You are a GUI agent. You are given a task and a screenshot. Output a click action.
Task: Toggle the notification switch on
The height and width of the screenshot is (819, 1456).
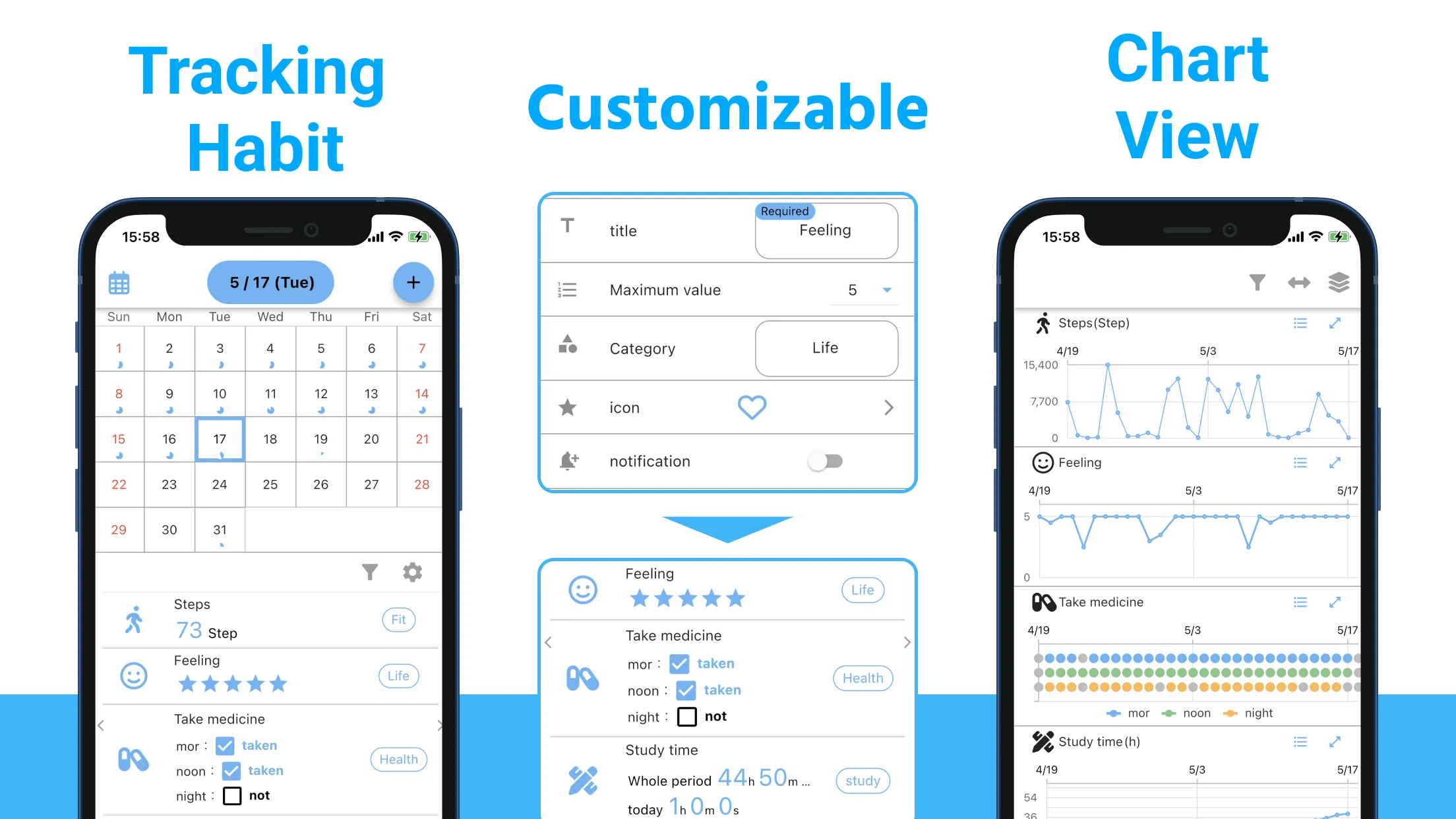828,460
